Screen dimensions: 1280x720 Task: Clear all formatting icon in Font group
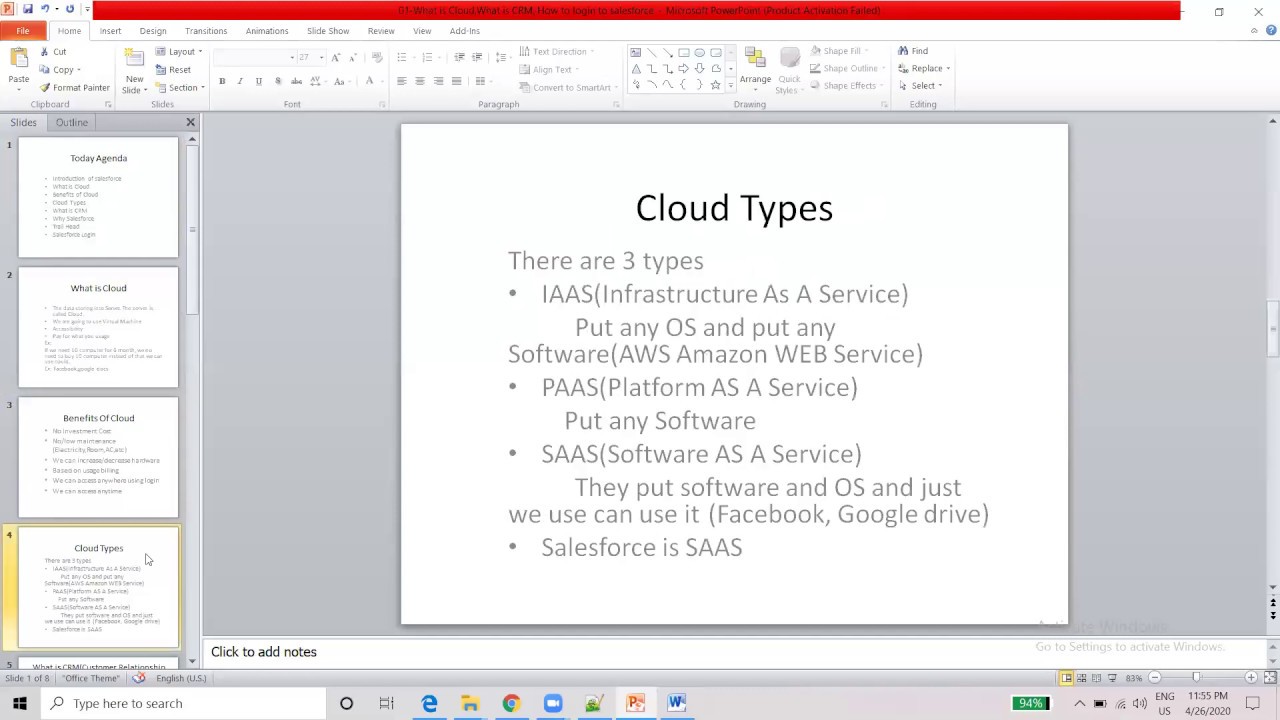377,57
